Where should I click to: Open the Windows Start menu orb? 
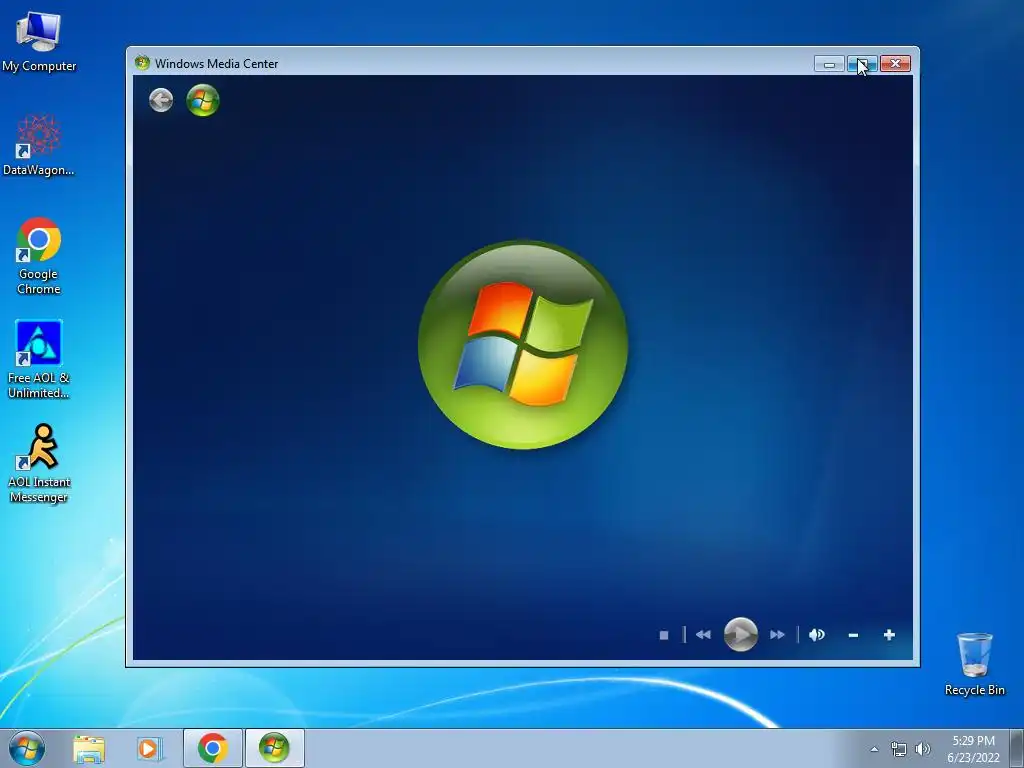tap(27, 748)
